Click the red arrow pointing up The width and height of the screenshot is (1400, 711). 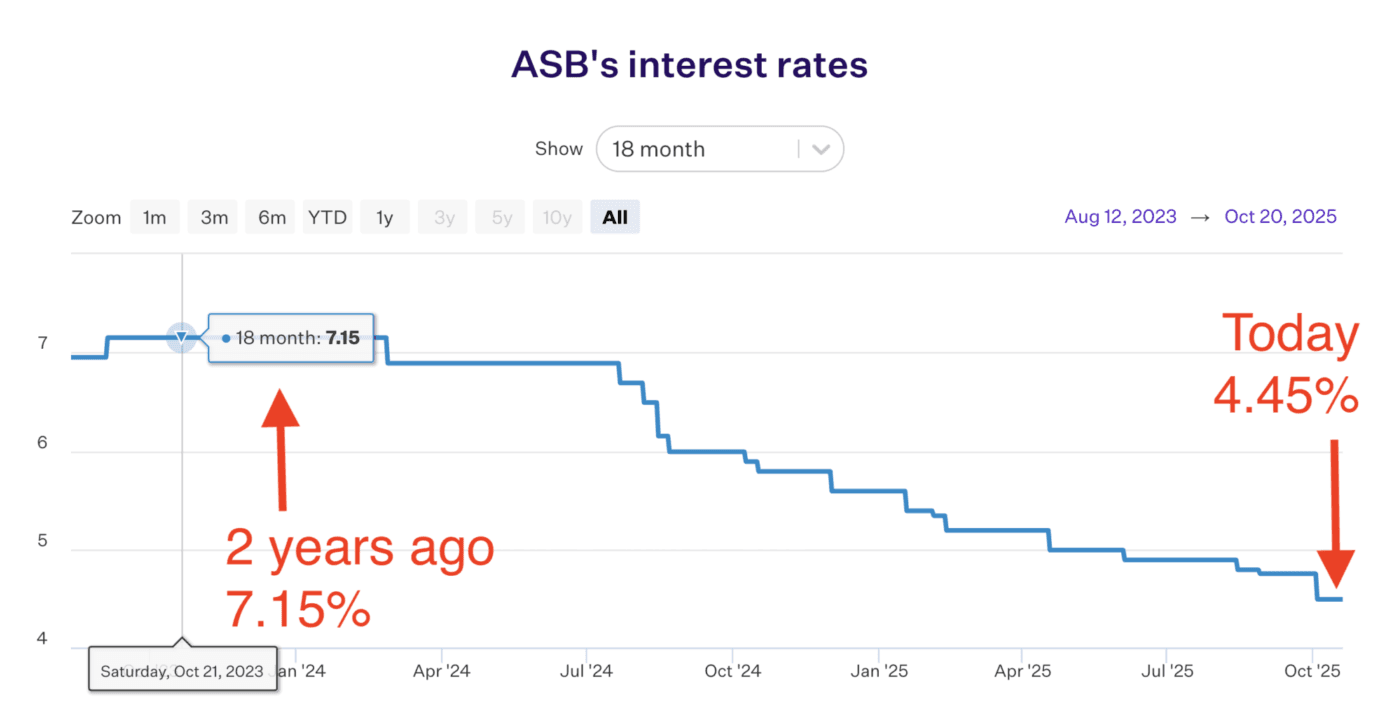281,450
